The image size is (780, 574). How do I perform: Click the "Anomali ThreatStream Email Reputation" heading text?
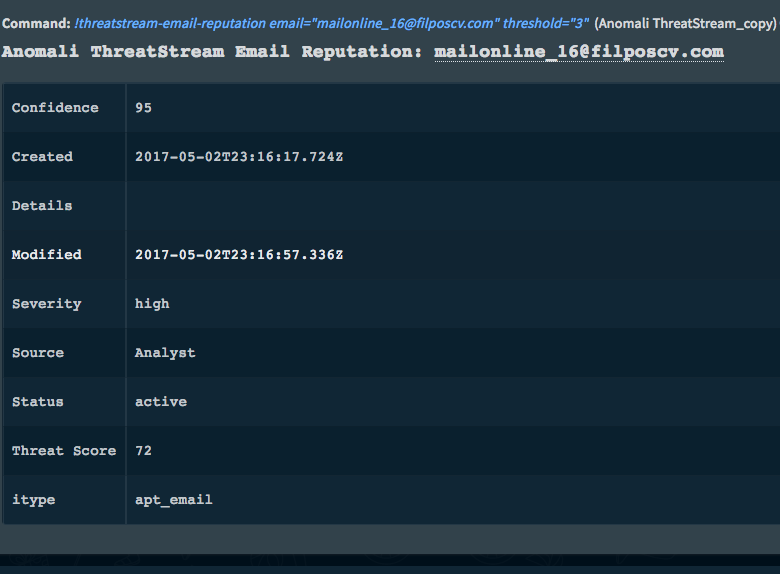pos(213,51)
